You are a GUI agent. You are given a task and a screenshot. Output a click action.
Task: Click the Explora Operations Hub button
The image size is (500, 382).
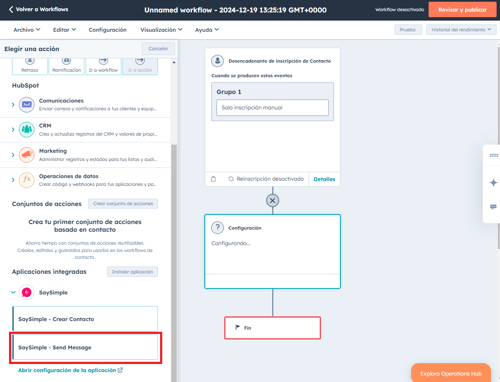click(x=451, y=373)
